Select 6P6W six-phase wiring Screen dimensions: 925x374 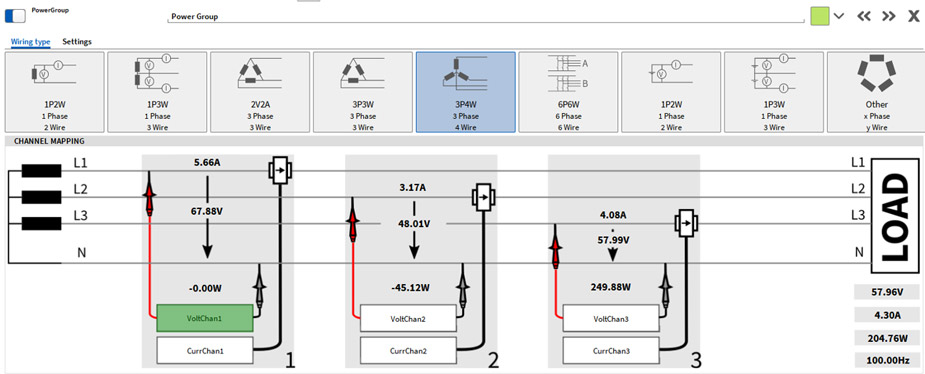(568, 92)
